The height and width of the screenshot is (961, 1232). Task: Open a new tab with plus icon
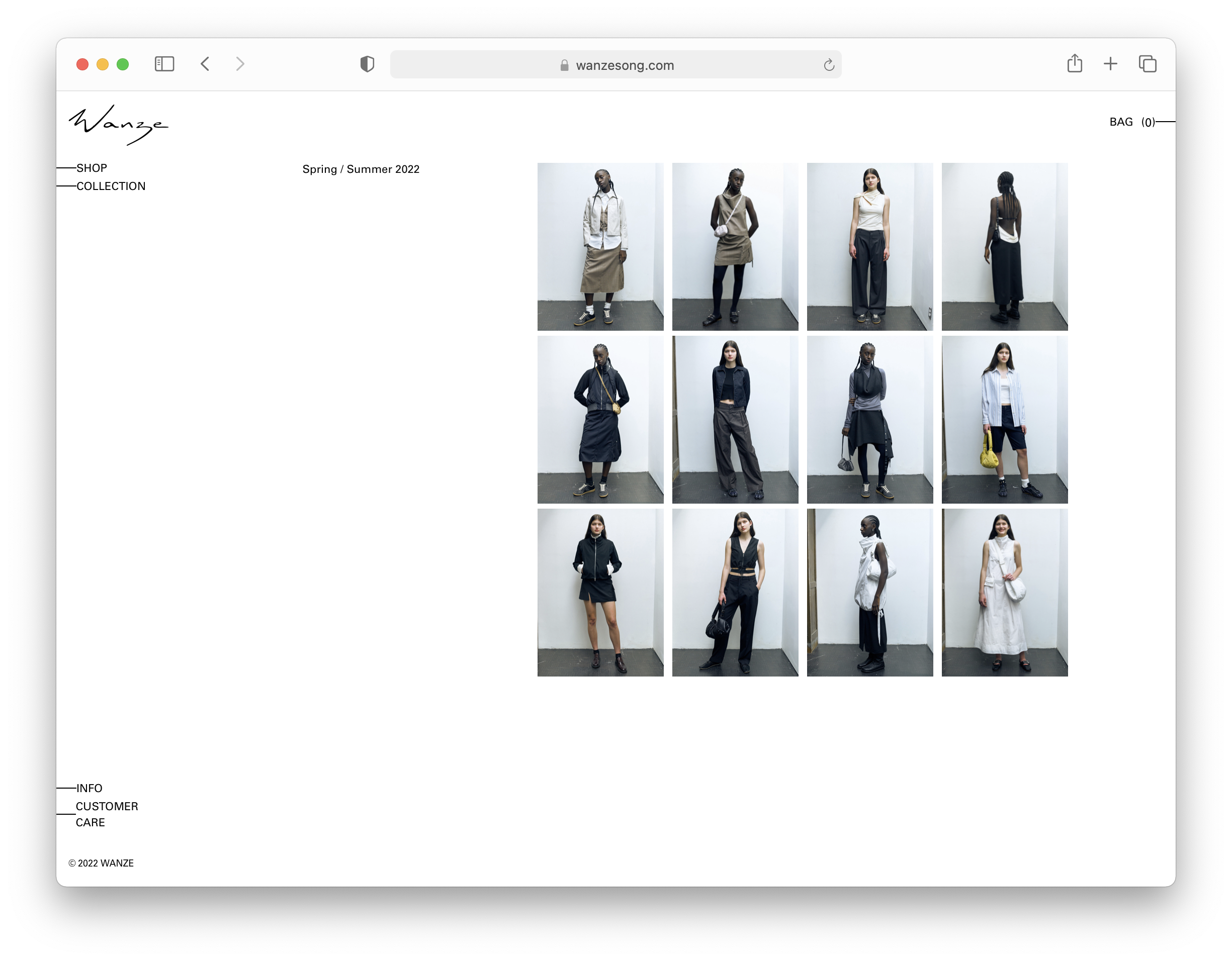click(1110, 64)
